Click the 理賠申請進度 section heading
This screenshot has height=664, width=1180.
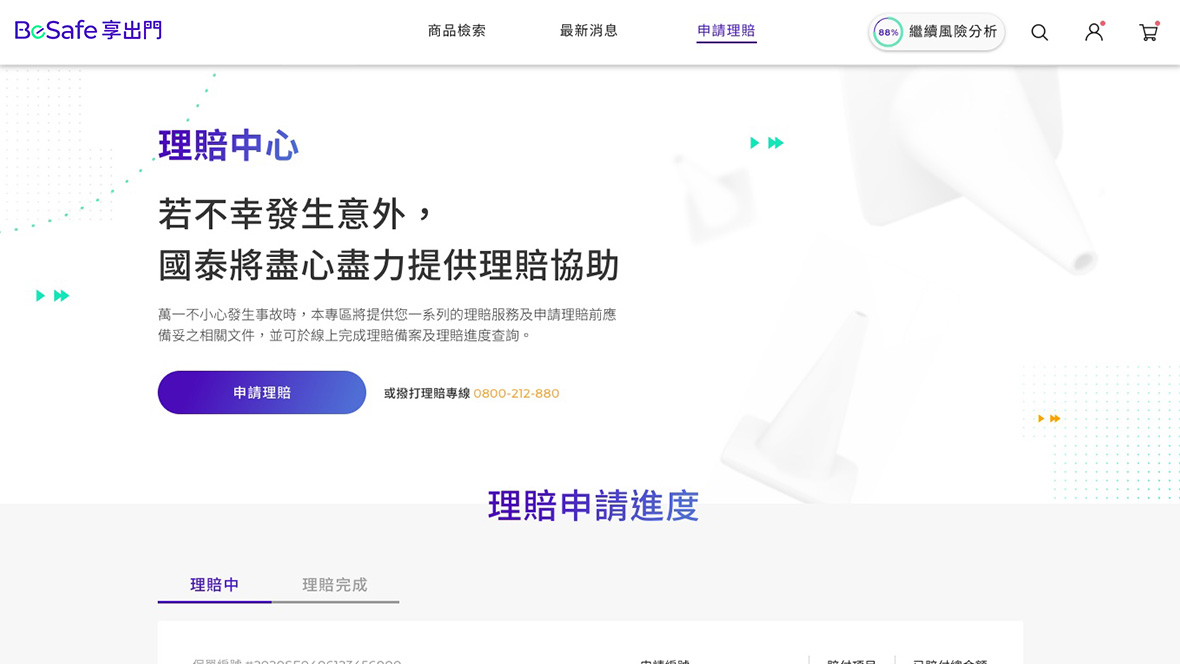593,506
